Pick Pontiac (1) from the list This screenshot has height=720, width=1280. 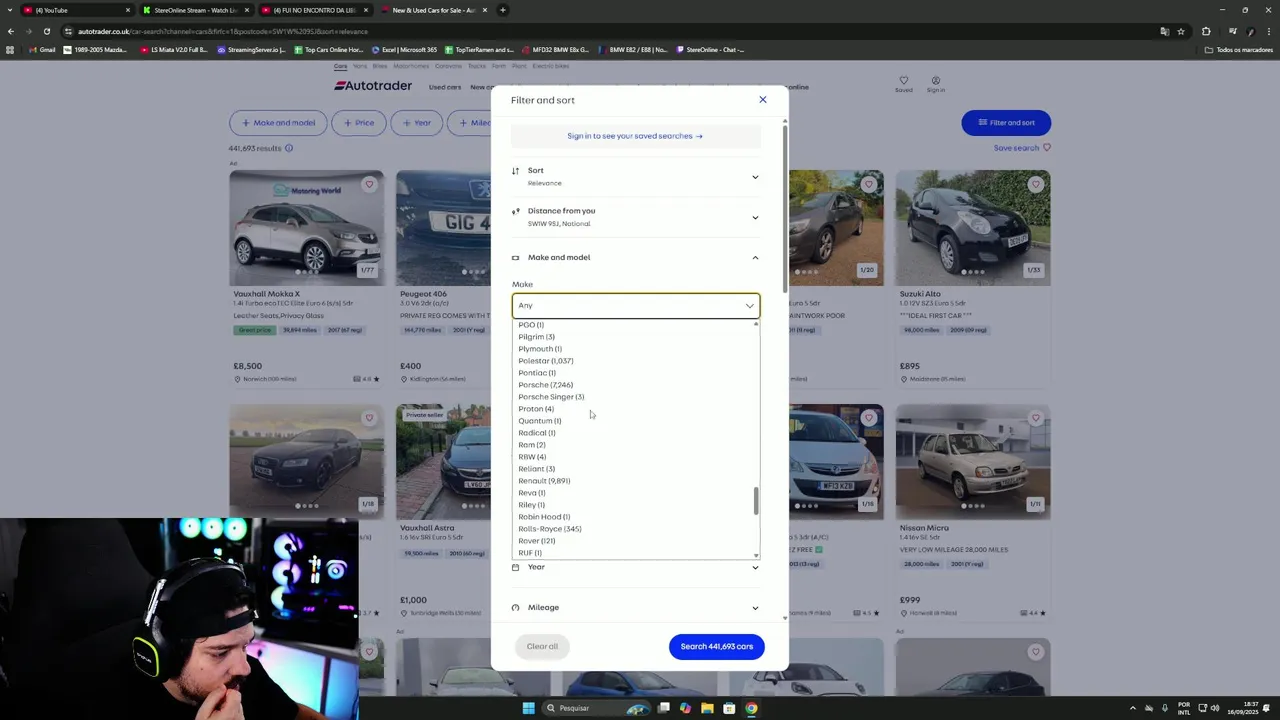pyautogui.click(x=536, y=373)
